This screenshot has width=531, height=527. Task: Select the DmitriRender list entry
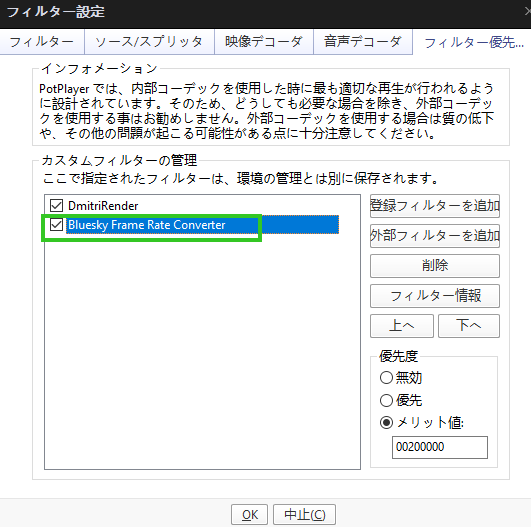coord(103,206)
